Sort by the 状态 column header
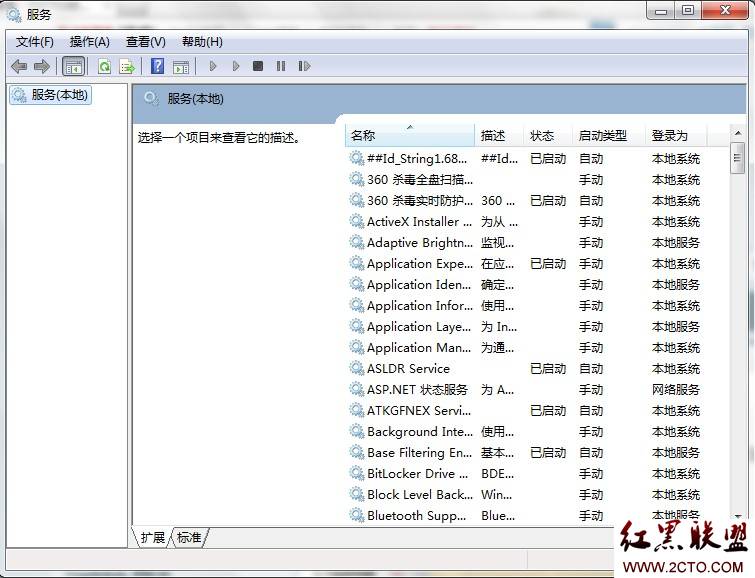 (x=548, y=135)
